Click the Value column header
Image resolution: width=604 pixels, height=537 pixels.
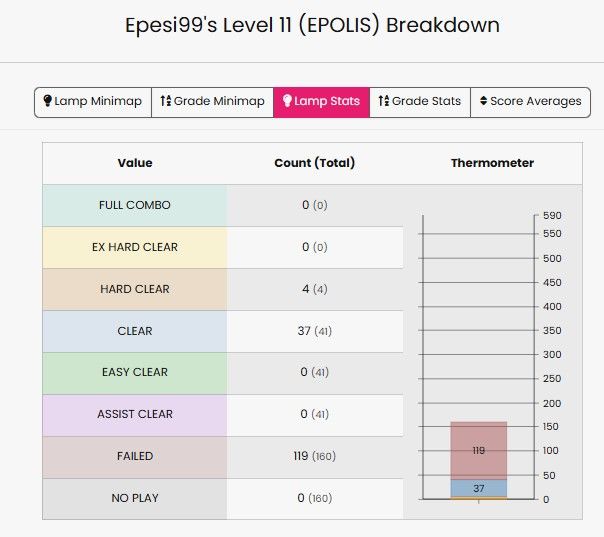(x=135, y=163)
